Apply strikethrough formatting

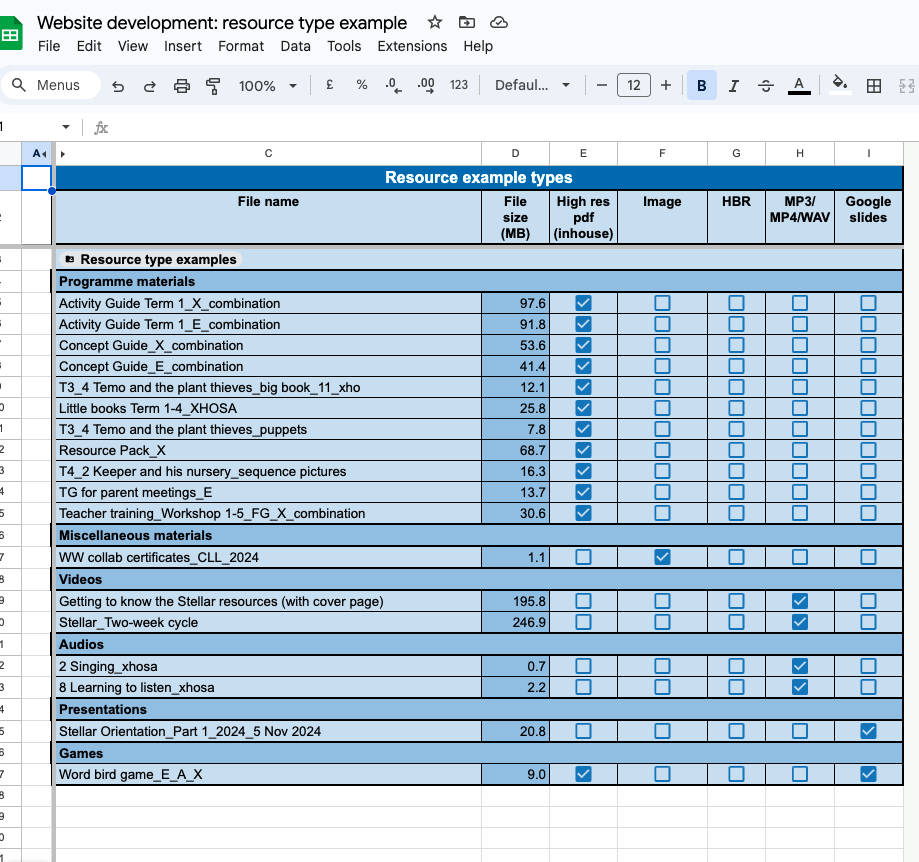pos(766,86)
